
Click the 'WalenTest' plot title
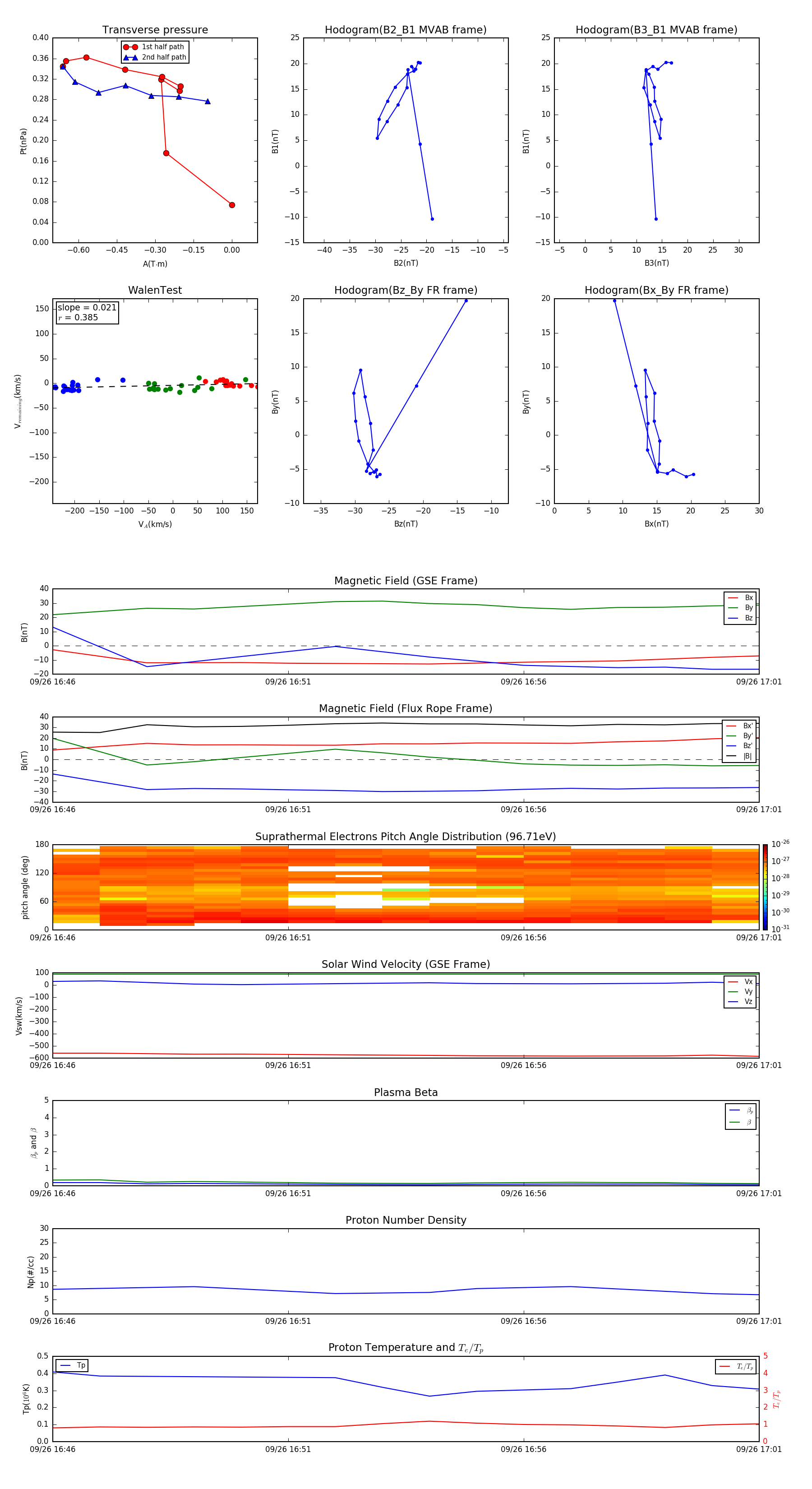coord(155,290)
